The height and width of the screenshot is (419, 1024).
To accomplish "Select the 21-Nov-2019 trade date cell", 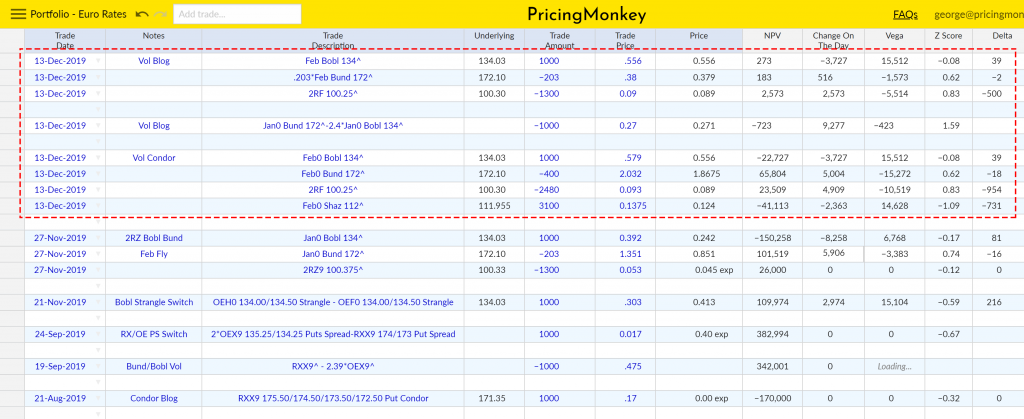I will pos(65,302).
